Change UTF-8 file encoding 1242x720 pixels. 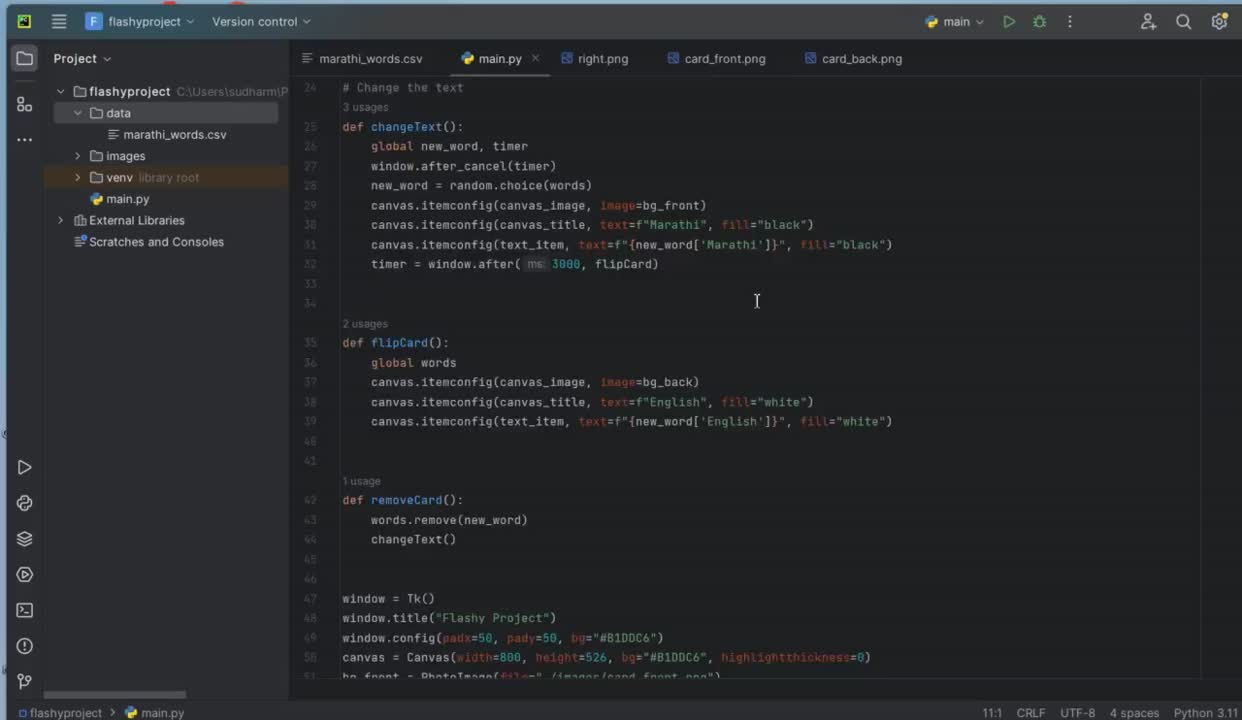click(1077, 713)
